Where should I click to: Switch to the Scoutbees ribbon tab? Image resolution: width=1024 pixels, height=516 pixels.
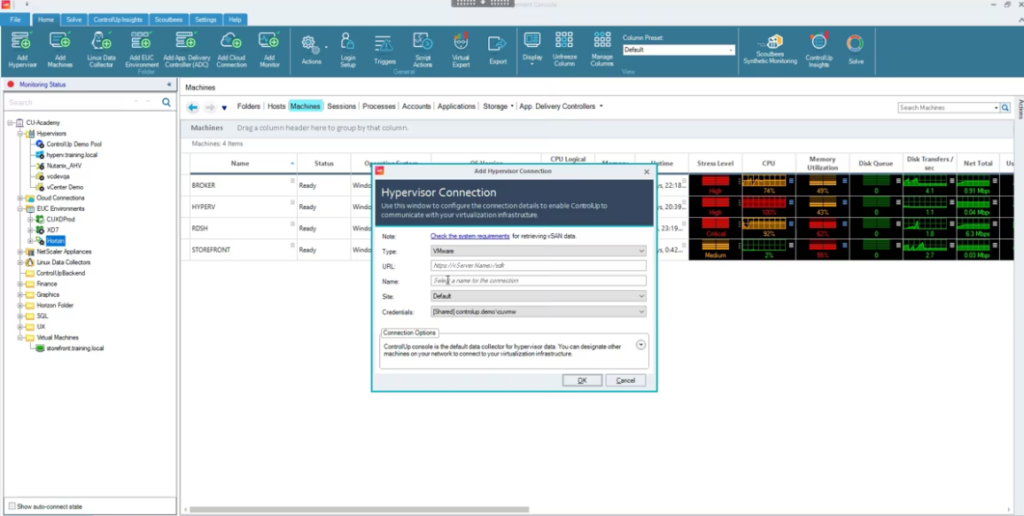[168, 20]
